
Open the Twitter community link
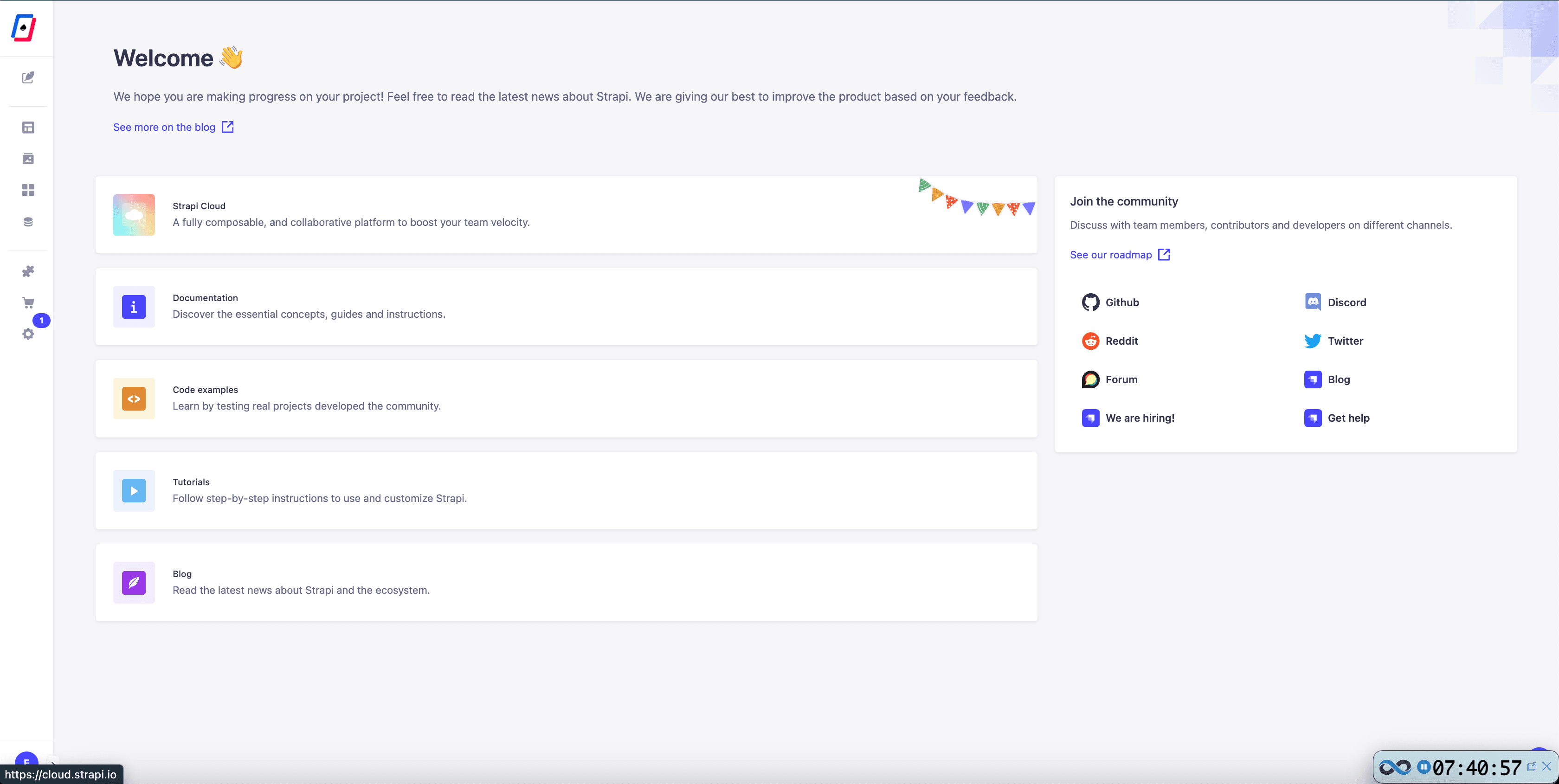click(1334, 341)
